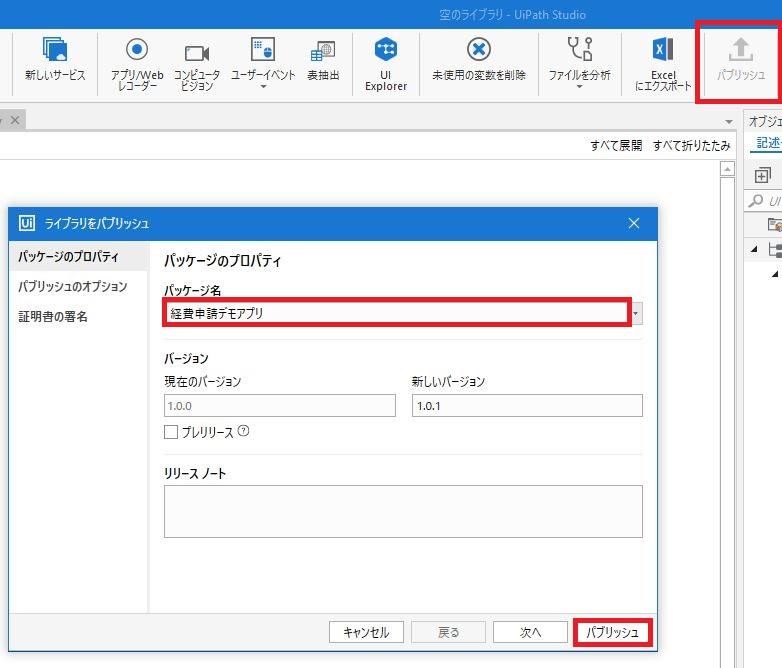Close the ライブラリをパブリッシュ dialog

(x=633, y=223)
